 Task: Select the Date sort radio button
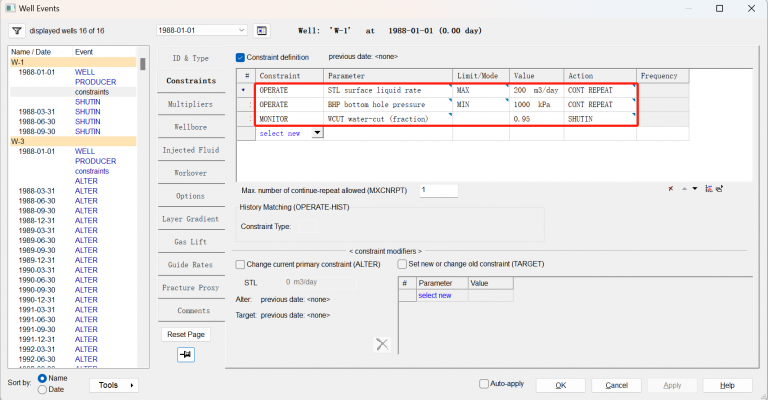click(42, 390)
